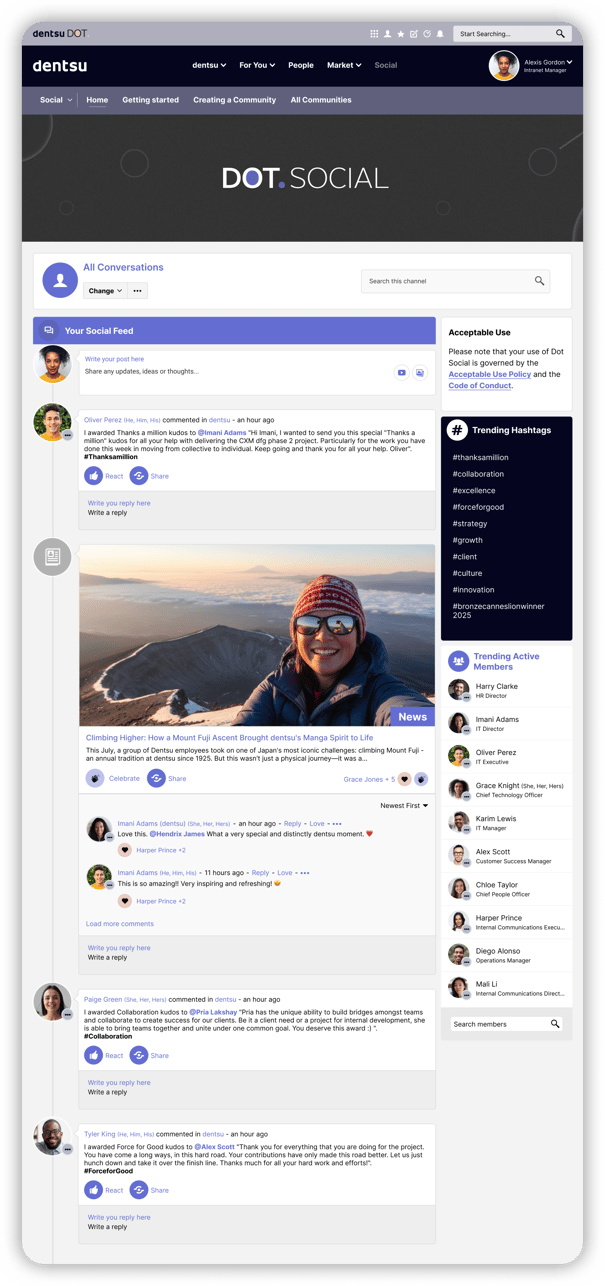Image resolution: width=605 pixels, height=1286 pixels.
Task: Open favorites star icon in top bar
Action: (401, 33)
